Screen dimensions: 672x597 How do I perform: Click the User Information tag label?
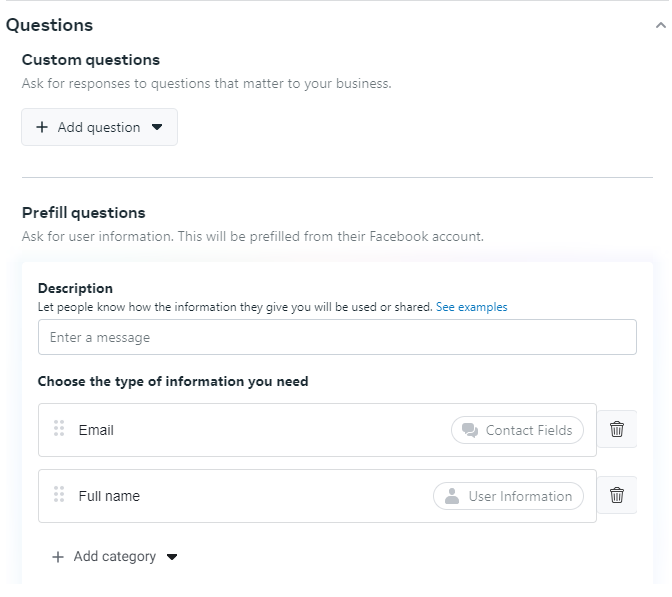(520, 496)
